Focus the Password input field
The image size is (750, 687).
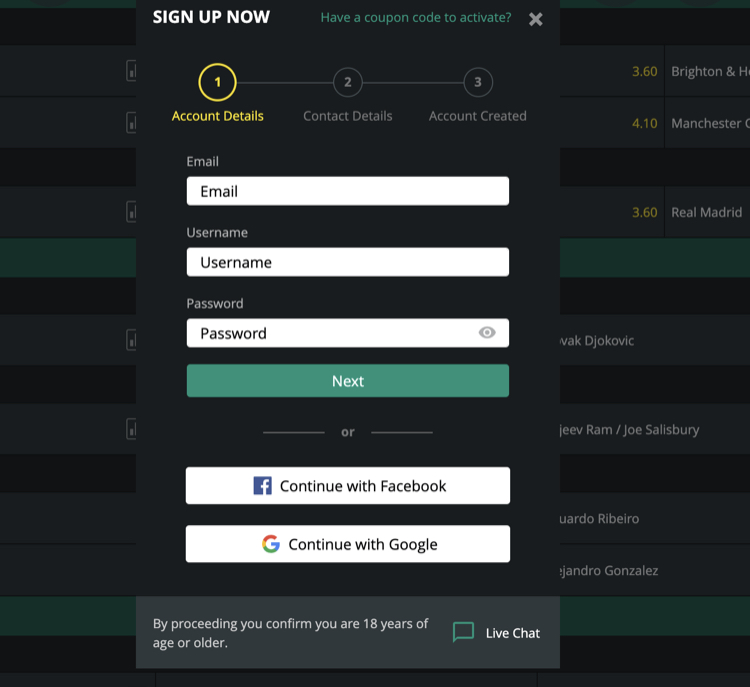point(348,333)
